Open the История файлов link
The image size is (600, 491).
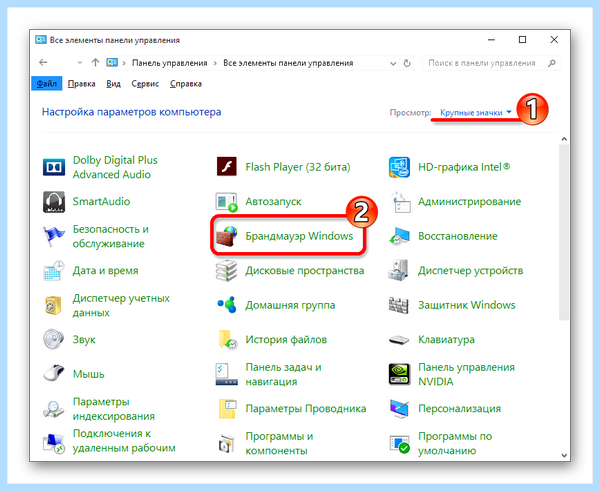(286, 339)
